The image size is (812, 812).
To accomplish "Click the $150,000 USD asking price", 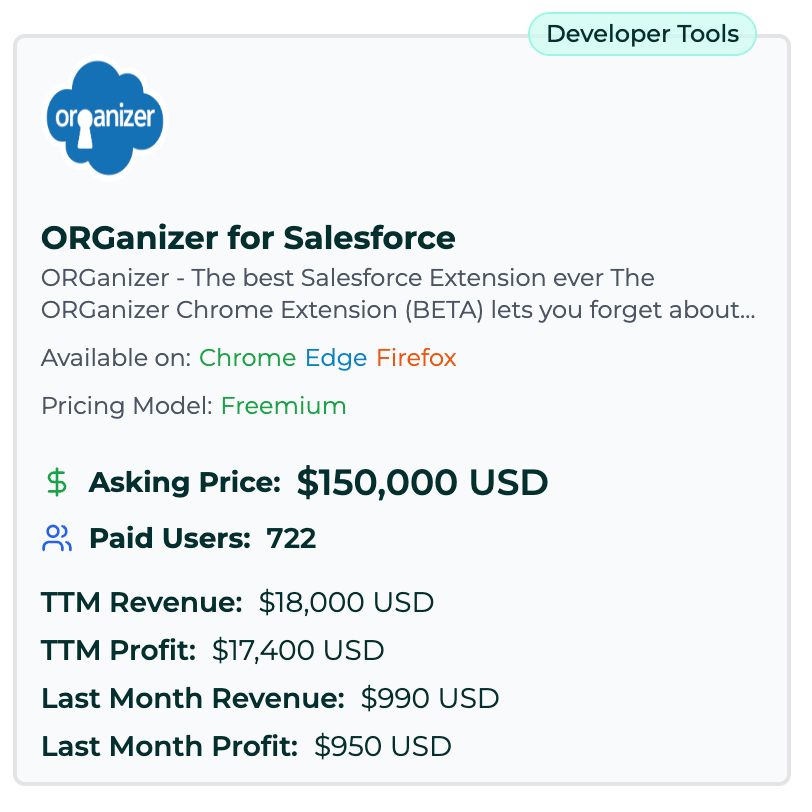I will pos(422,482).
